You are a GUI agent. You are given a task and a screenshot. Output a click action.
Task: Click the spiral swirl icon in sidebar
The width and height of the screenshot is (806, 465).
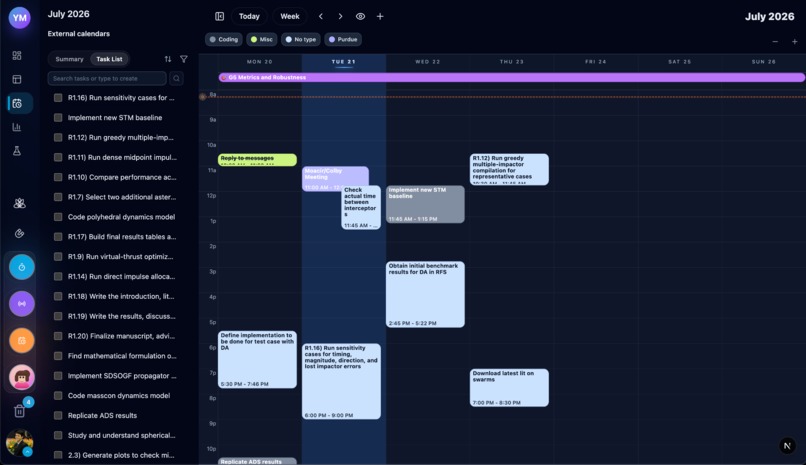20,233
